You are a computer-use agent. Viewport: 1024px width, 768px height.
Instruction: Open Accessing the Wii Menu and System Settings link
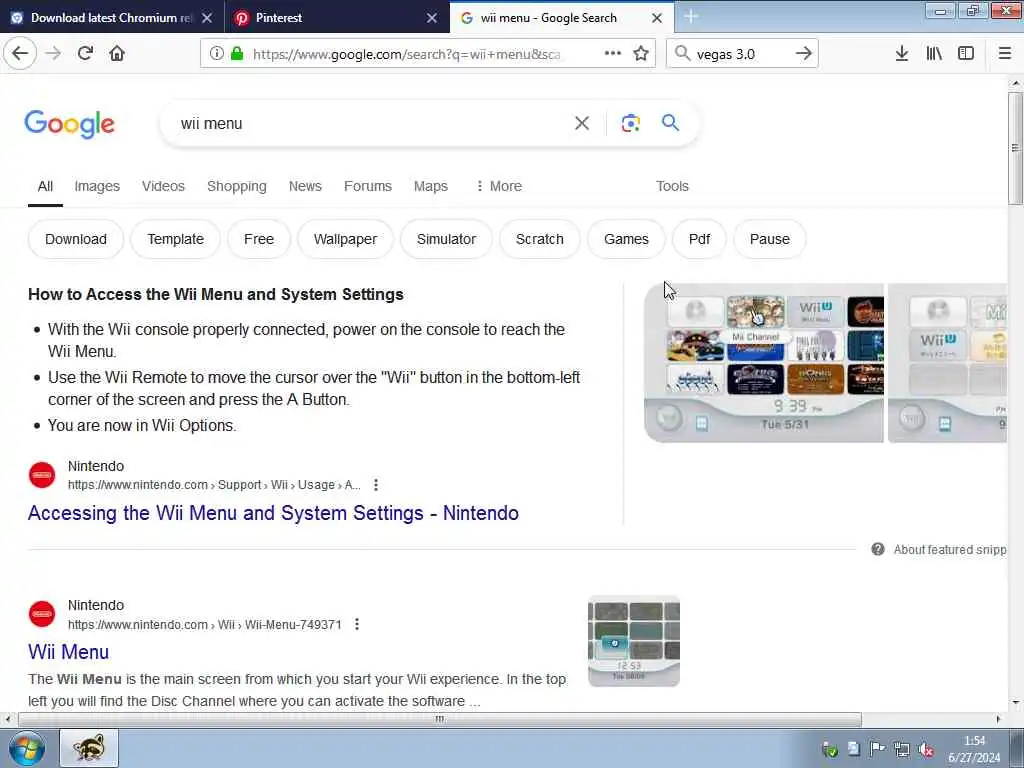coord(273,513)
